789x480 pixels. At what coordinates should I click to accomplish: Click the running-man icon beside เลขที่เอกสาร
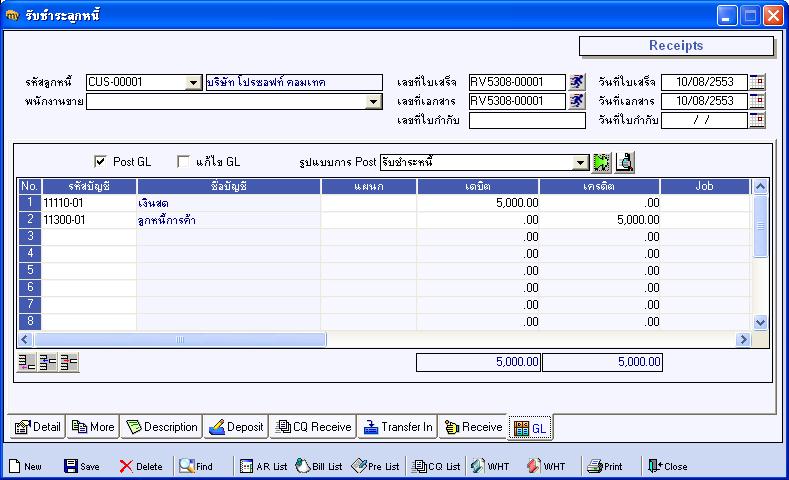[x=577, y=101]
